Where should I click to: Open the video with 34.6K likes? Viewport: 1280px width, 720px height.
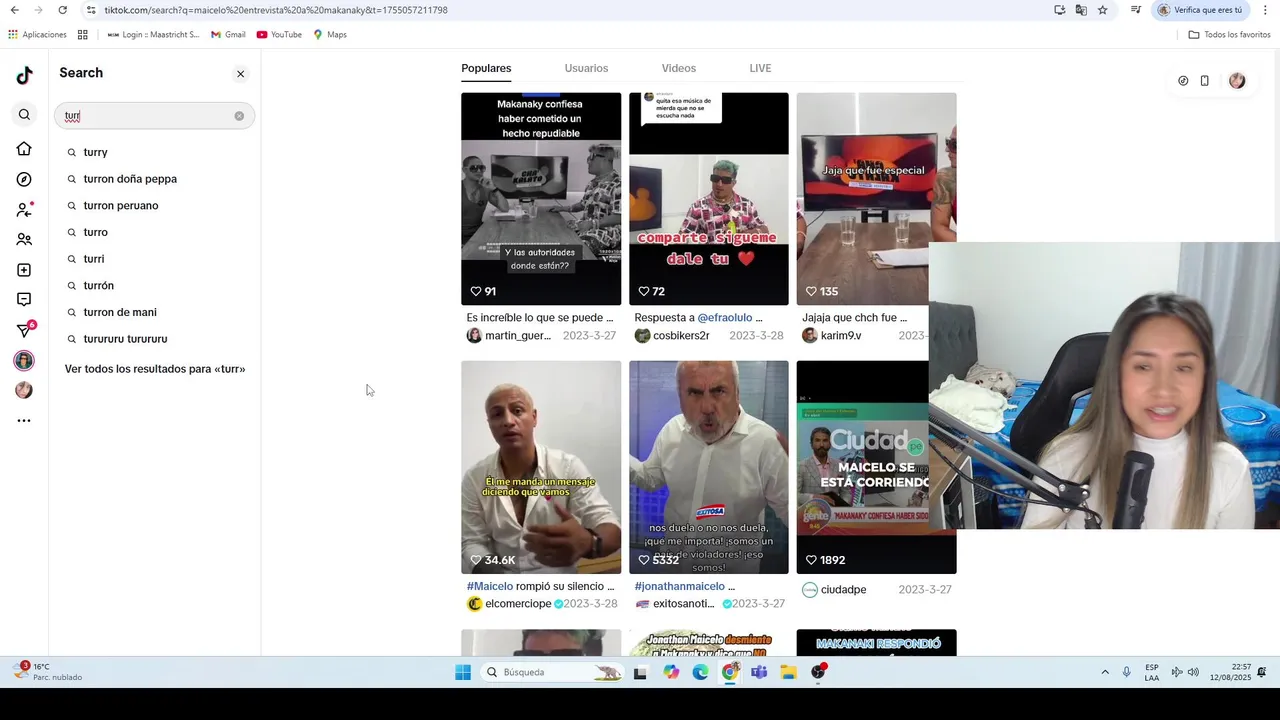click(x=541, y=467)
